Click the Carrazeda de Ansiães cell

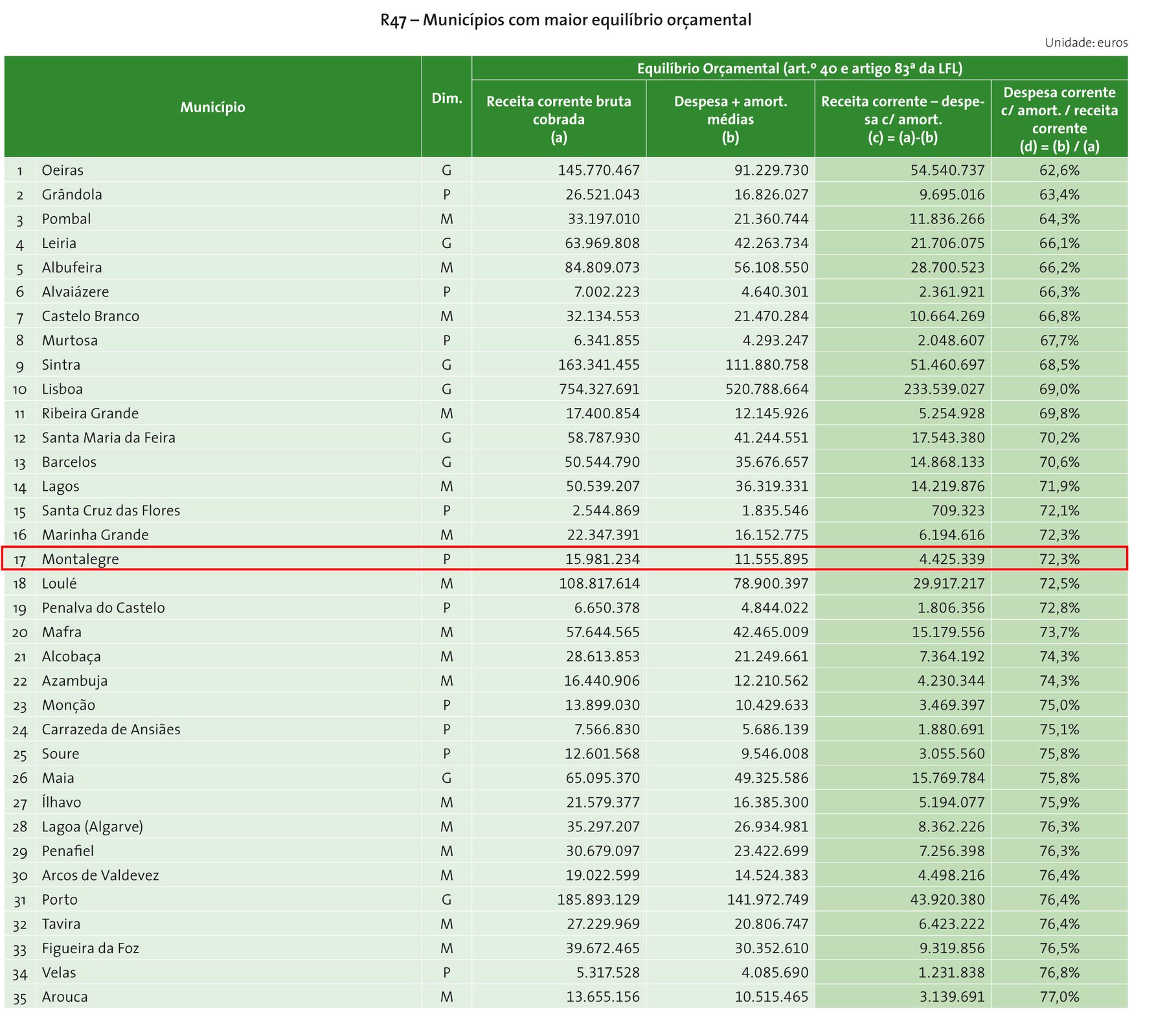[x=111, y=729]
